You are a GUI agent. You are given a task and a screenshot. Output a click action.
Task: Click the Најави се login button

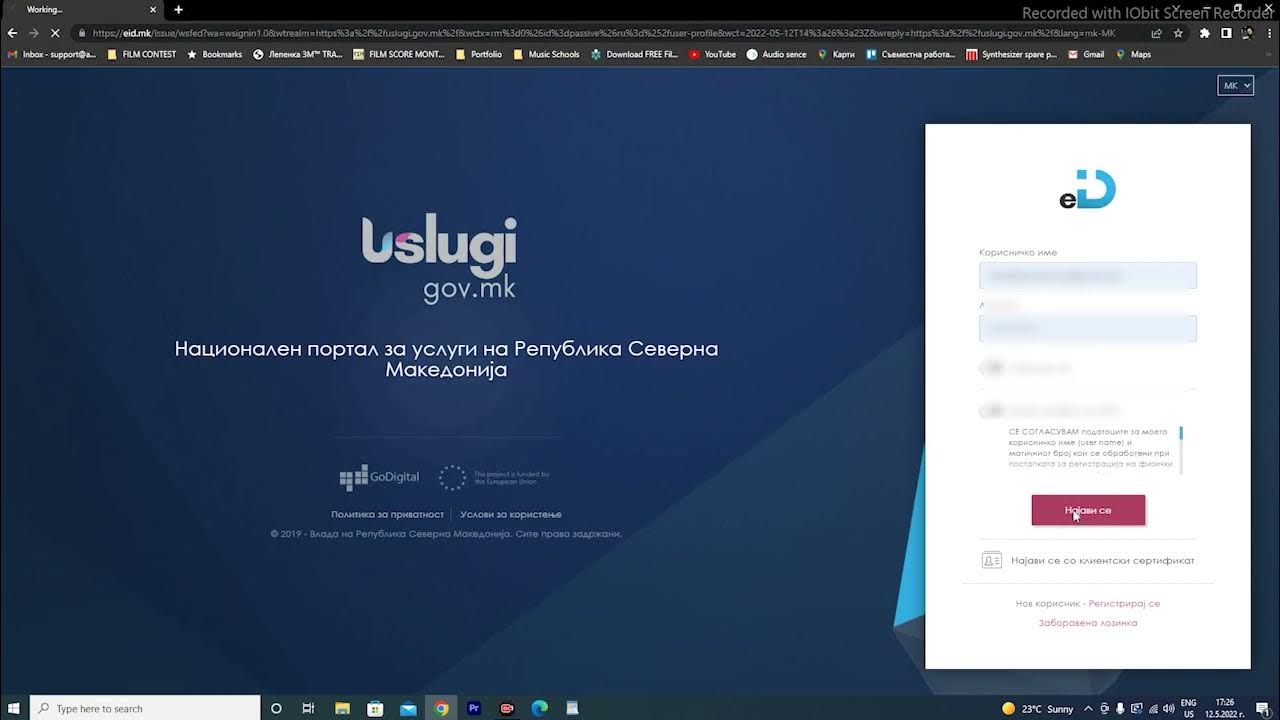point(1088,510)
